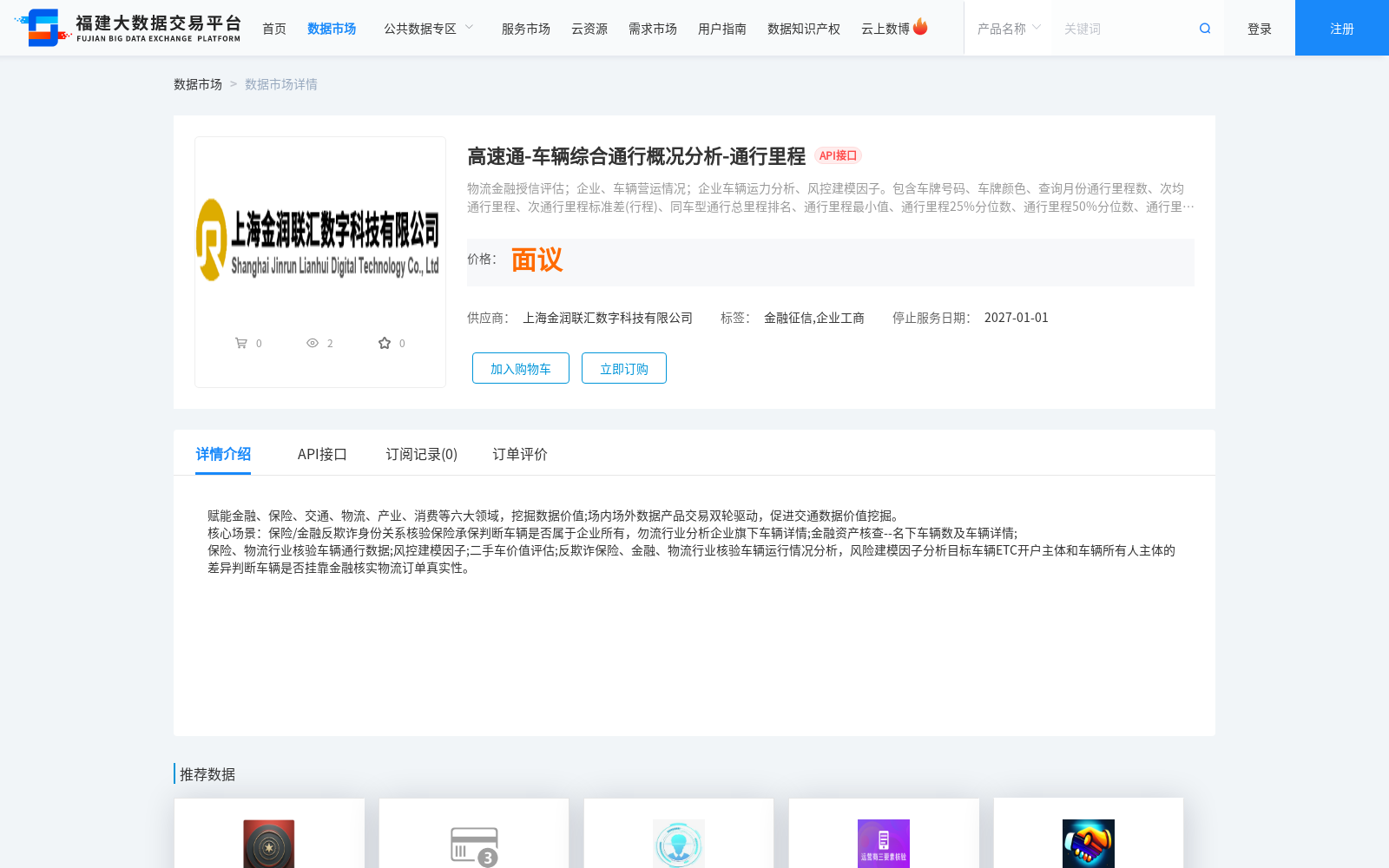Click the 加入购物车 button
Screen dimensions: 1389x868
(521, 368)
